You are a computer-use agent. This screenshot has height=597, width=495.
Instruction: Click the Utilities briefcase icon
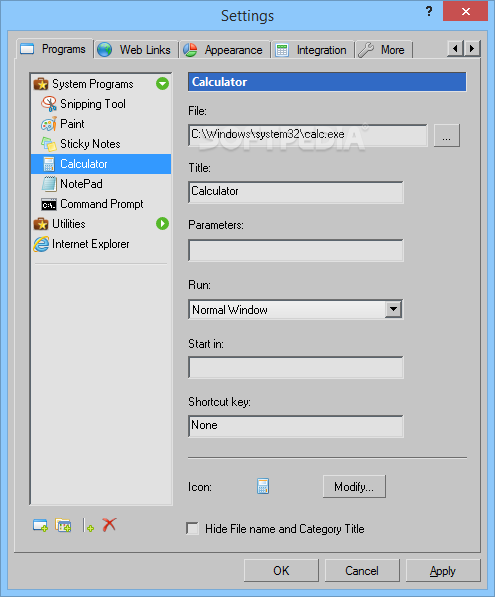tap(41, 224)
